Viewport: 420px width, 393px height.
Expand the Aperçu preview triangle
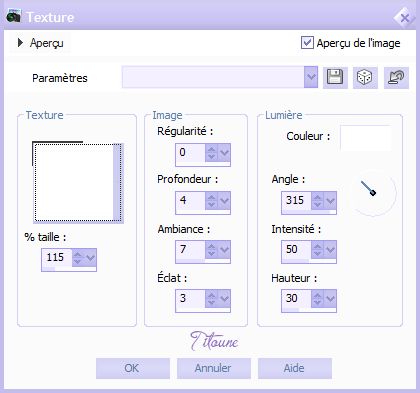[20, 43]
